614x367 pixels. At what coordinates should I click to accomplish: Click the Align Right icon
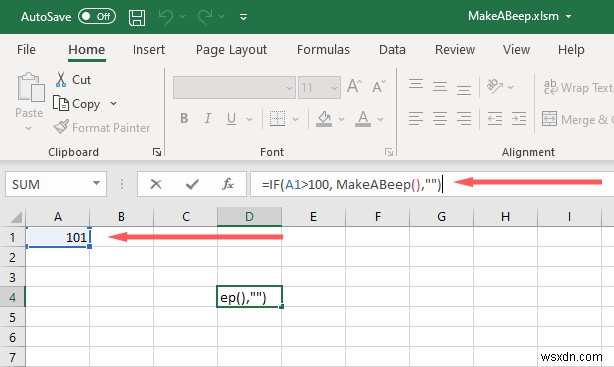pyautogui.click(x=464, y=119)
